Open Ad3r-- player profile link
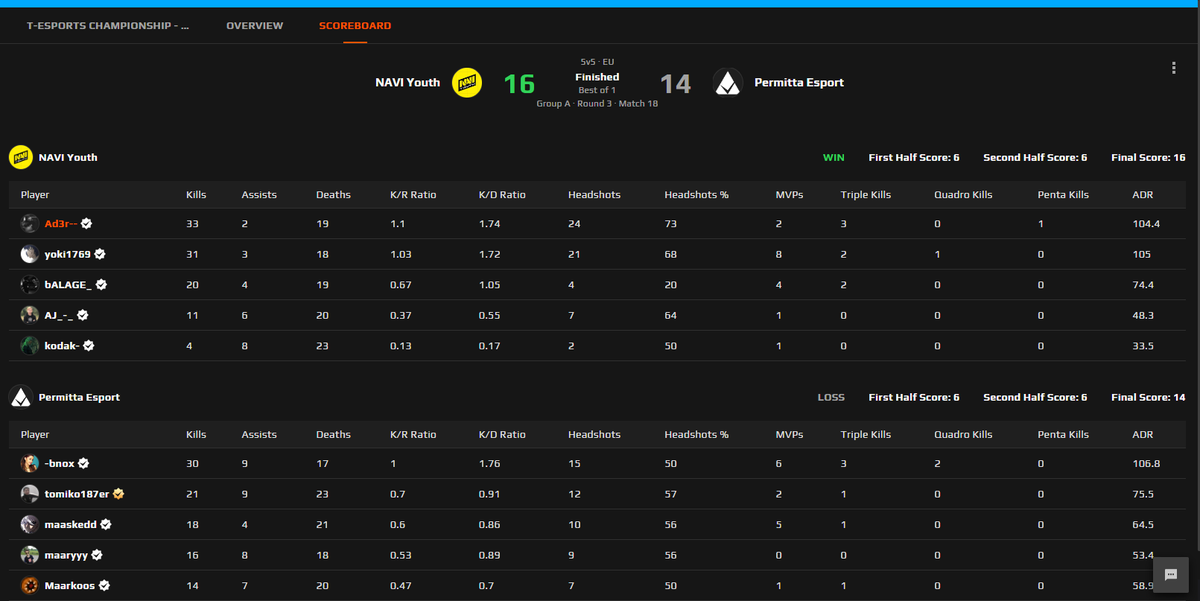 pyautogui.click(x=62, y=224)
